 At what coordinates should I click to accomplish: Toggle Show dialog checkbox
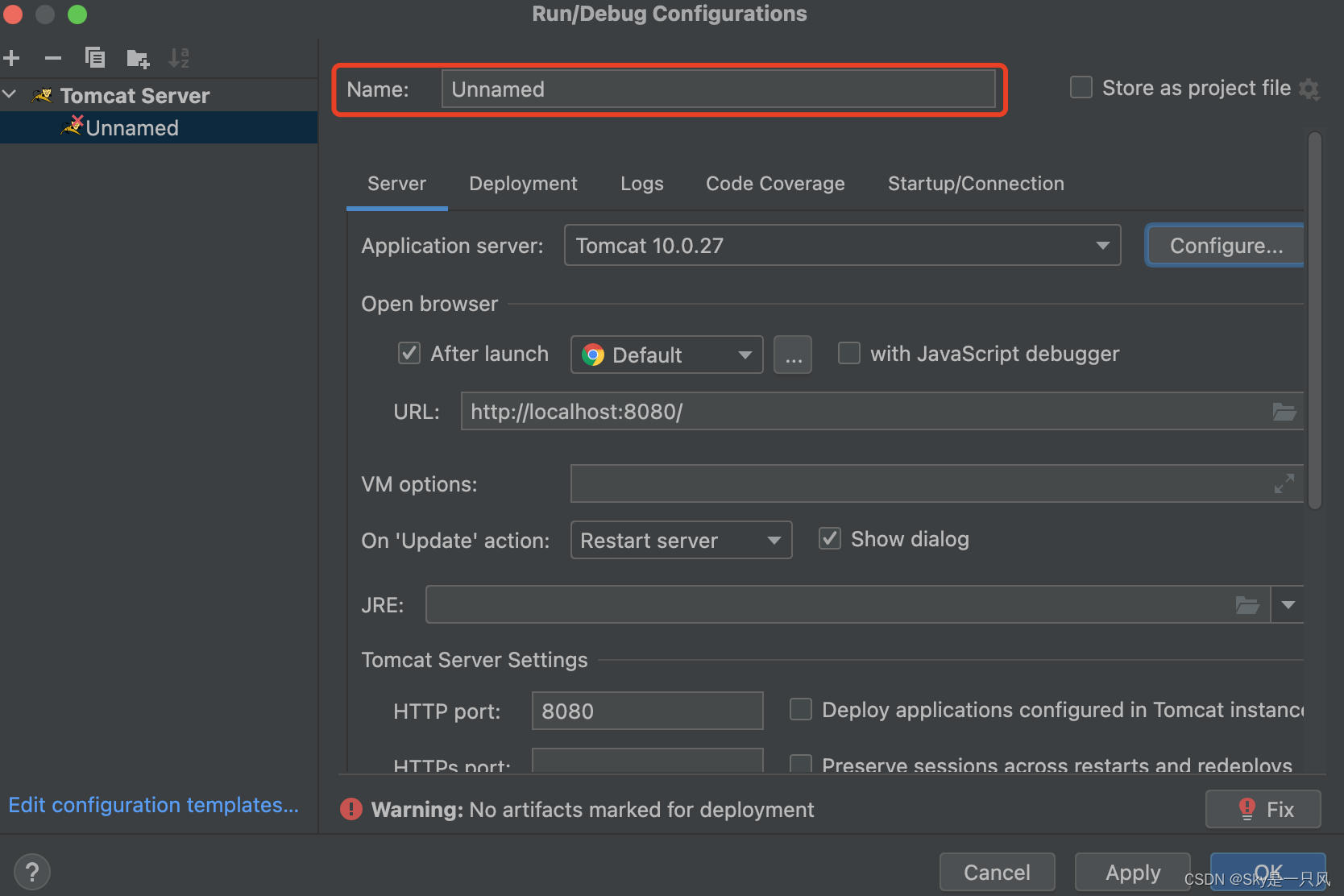[x=830, y=538]
